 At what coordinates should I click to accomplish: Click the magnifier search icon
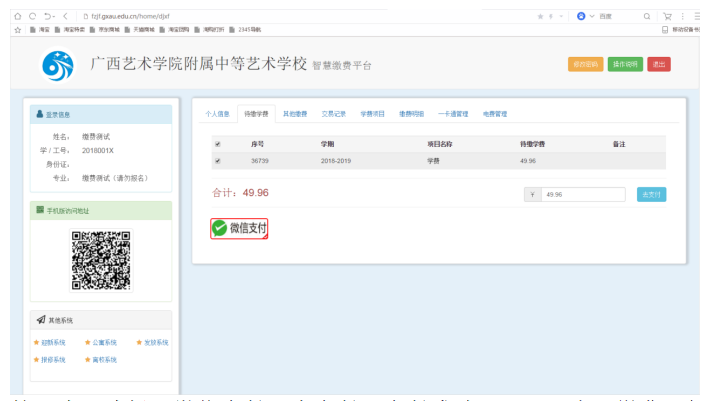(647, 16)
